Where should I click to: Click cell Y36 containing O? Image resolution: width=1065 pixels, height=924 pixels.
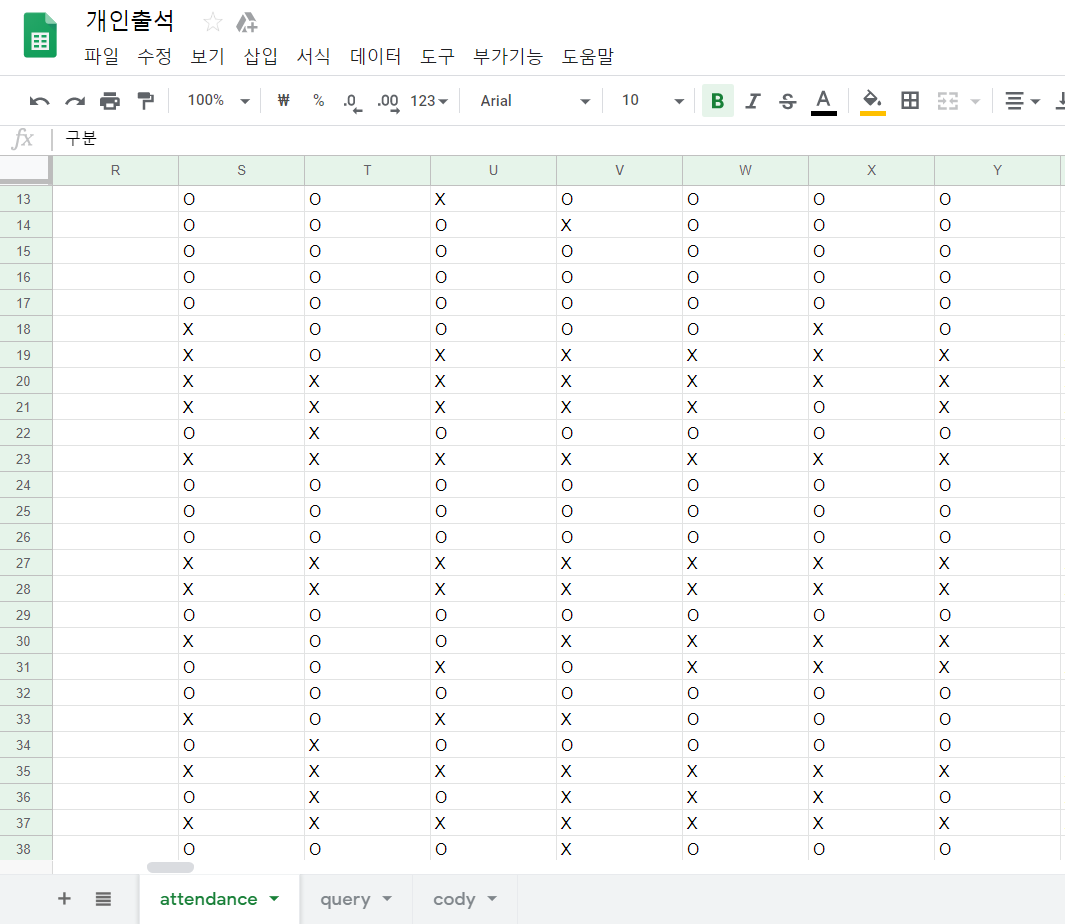pos(997,797)
